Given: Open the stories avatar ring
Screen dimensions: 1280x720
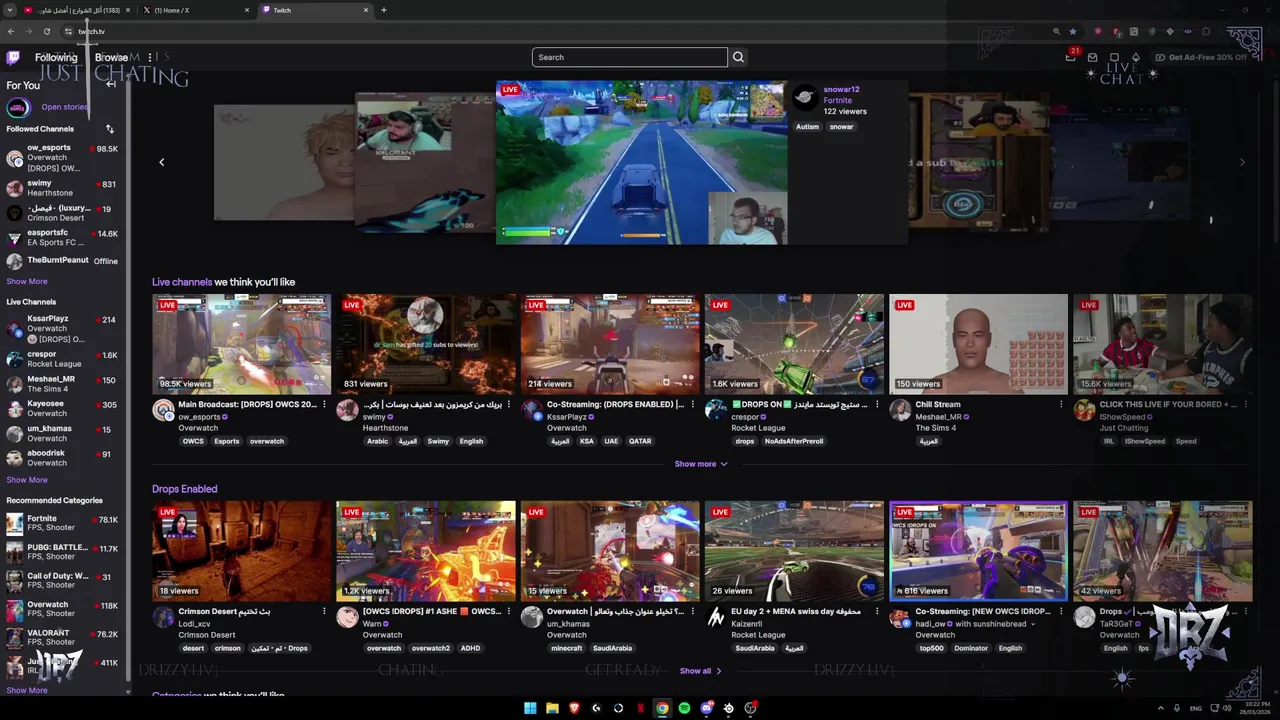Looking at the screenshot, I should tap(19, 107).
